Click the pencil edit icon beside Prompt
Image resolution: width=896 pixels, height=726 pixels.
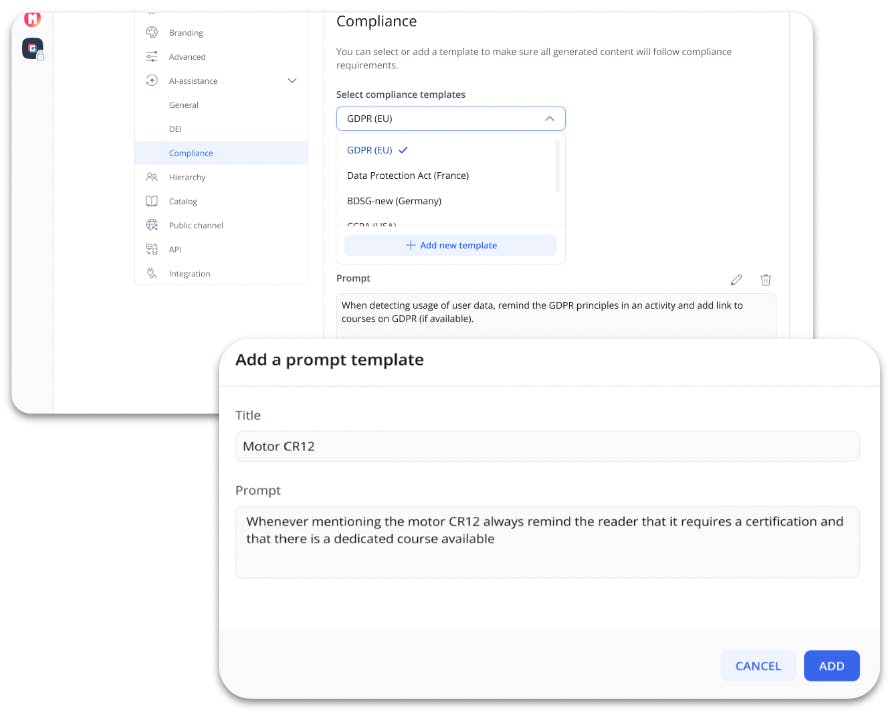point(737,280)
